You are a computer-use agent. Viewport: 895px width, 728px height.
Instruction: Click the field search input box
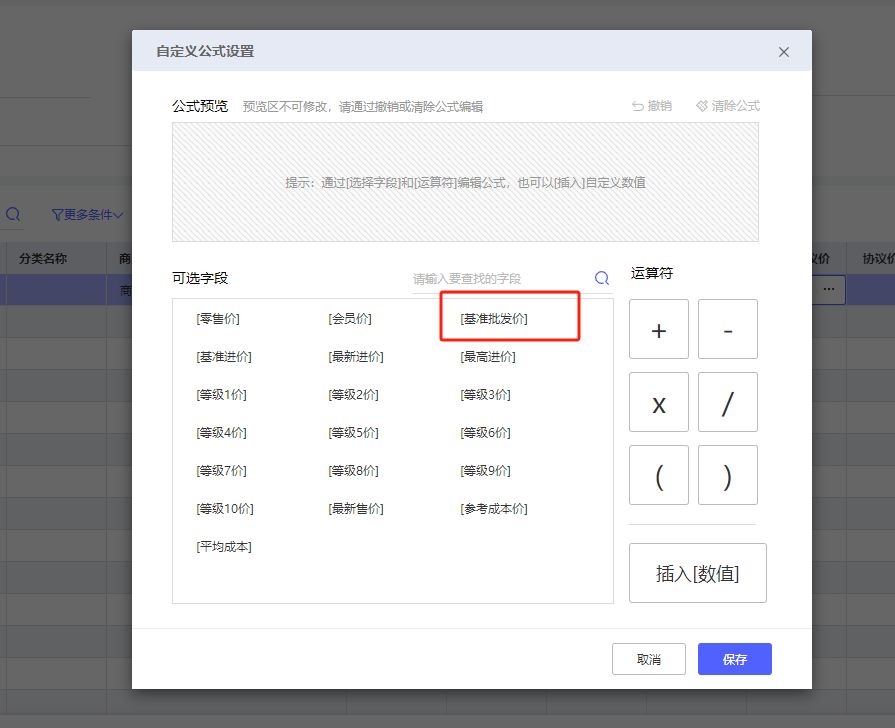[500, 279]
